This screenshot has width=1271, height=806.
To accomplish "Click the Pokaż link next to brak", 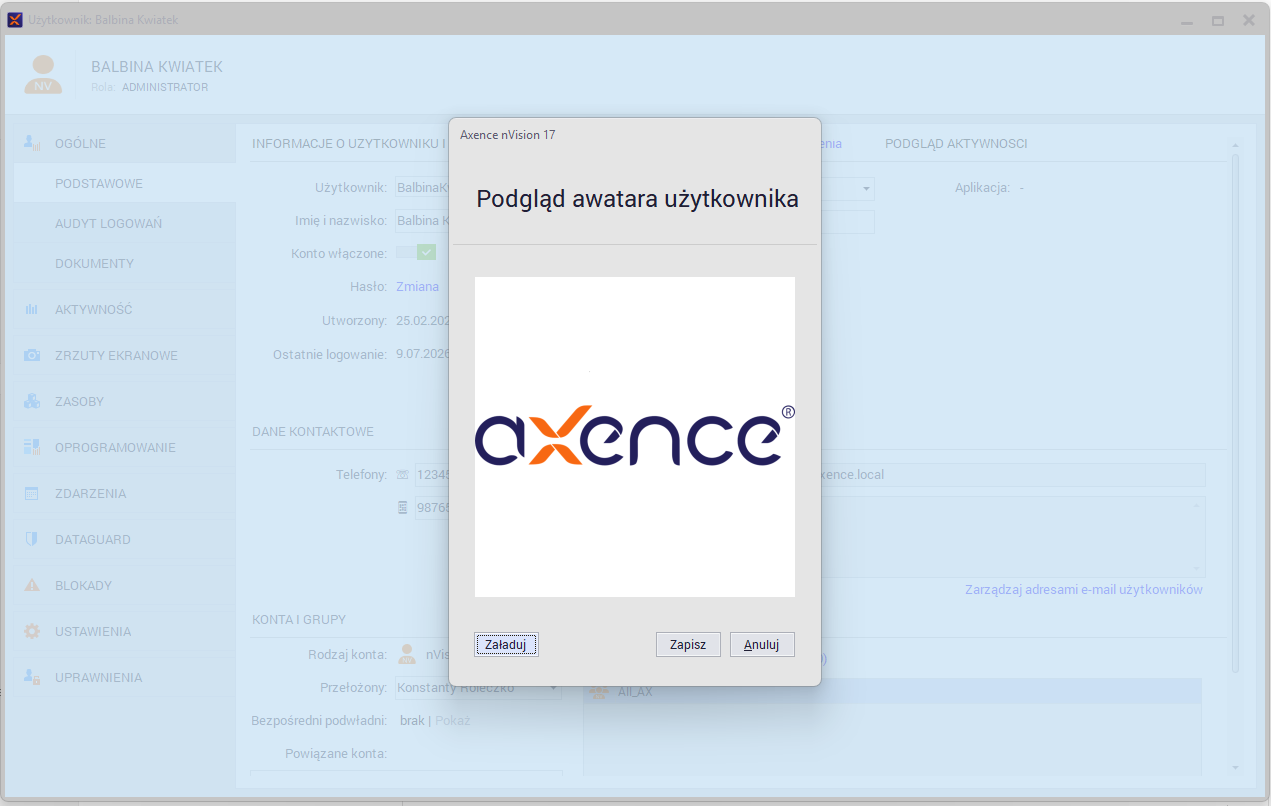I will tap(453, 721).
